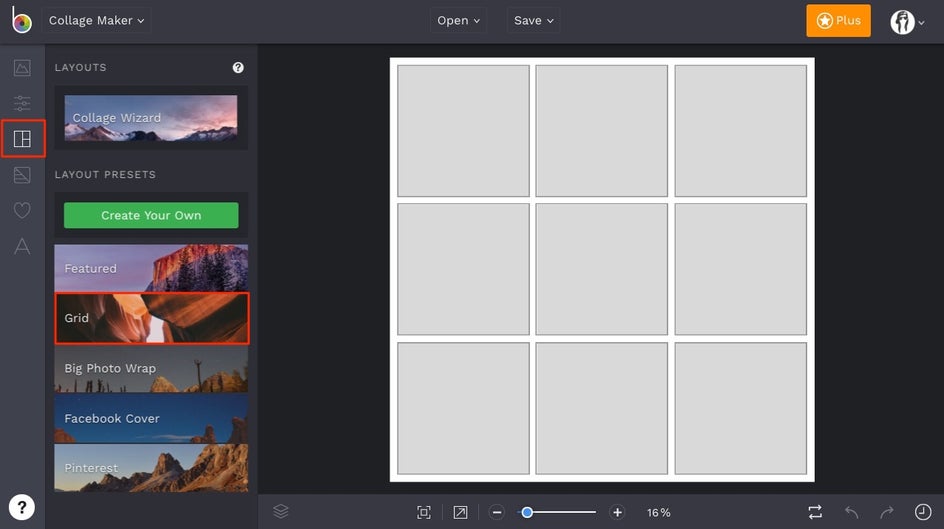The height and width of the screenshot is (529, 944).
Task: Select the top-right collage cell
Action: (741, 131)
